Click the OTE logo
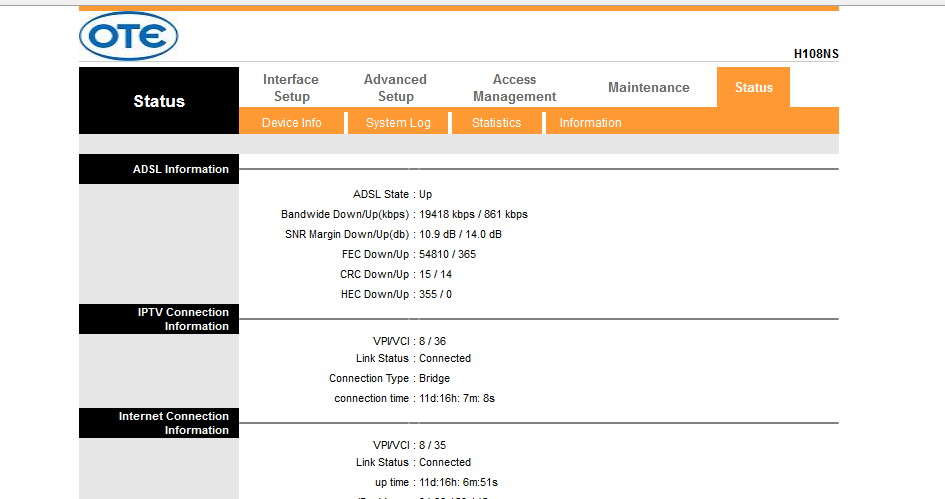Screen dimensions: 945x499 [128, 36]
